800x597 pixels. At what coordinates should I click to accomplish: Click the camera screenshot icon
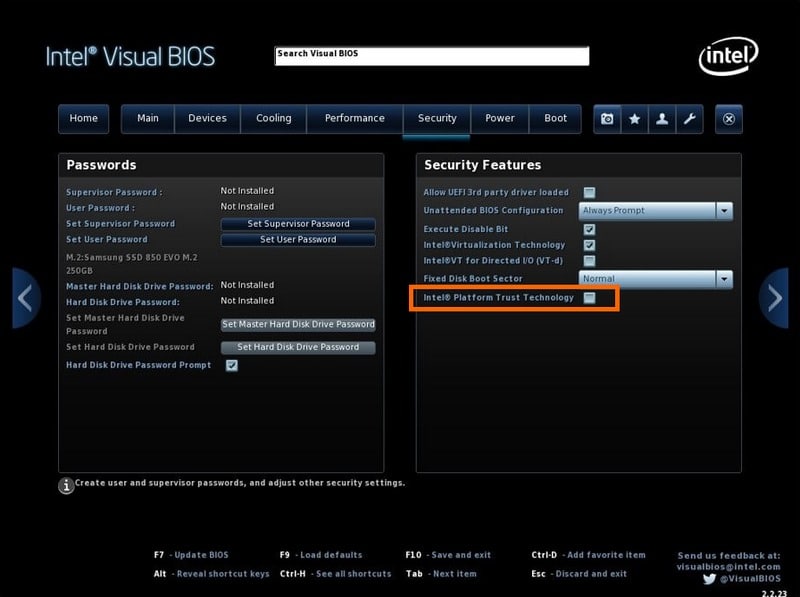point(607,119)
